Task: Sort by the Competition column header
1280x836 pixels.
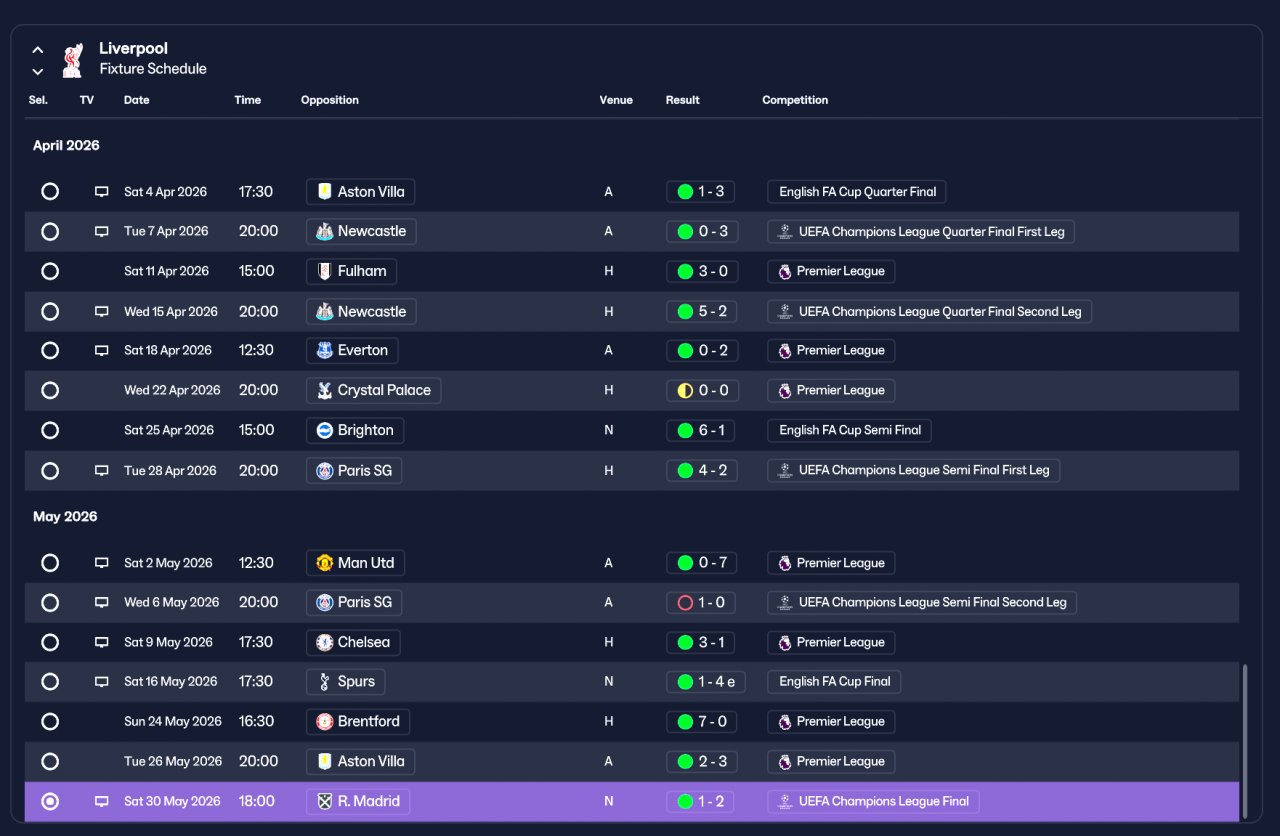Action: click(x=795, y=100)
